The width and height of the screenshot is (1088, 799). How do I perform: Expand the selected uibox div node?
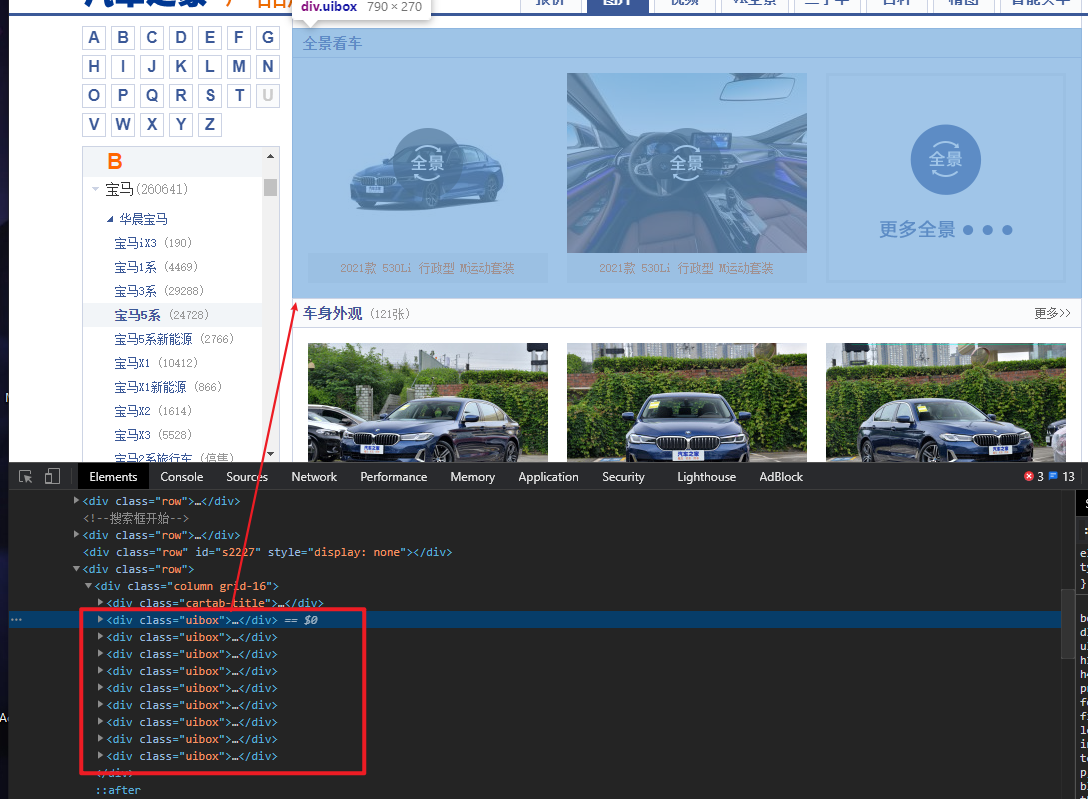click(101, 619)
